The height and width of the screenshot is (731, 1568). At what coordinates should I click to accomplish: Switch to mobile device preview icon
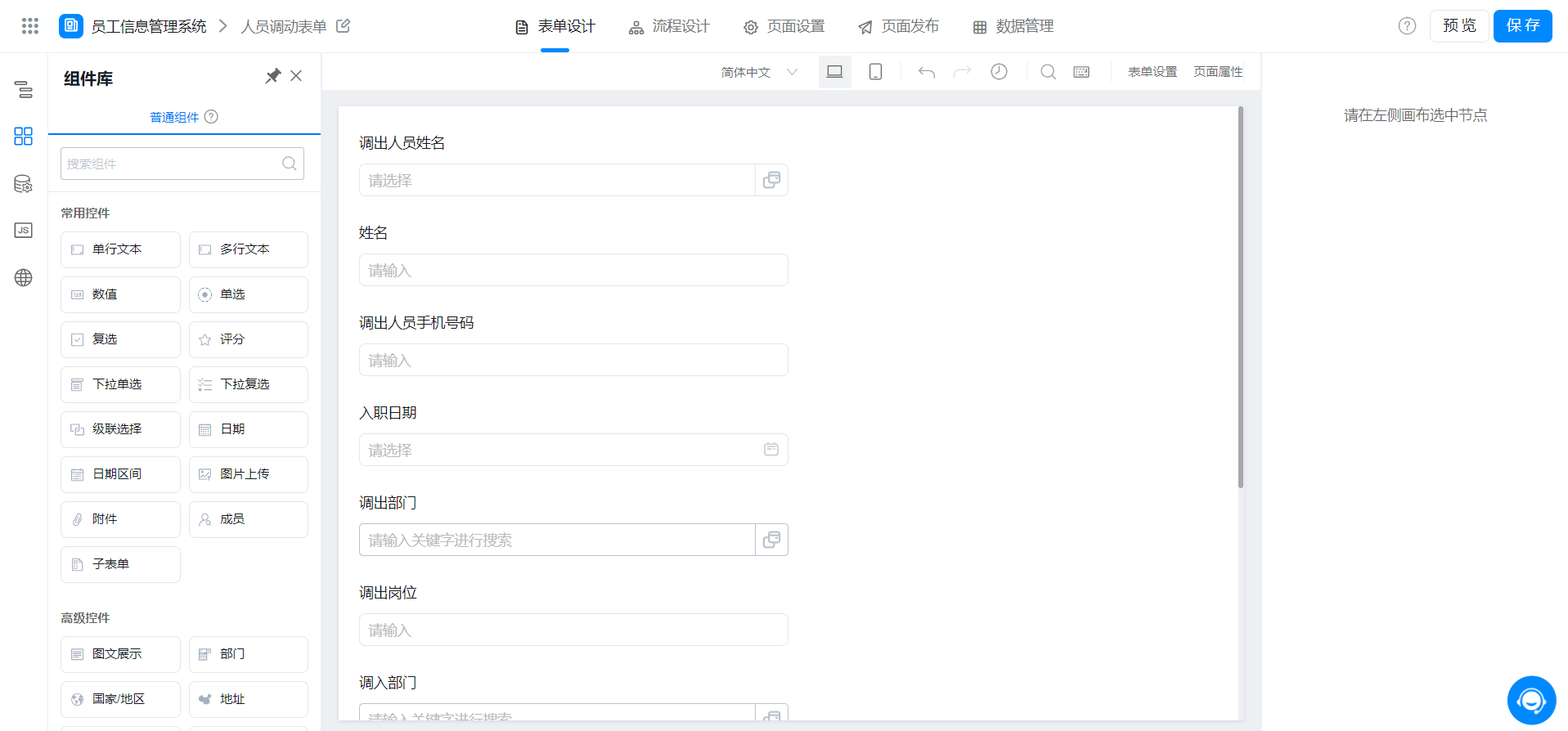(875, 72)
